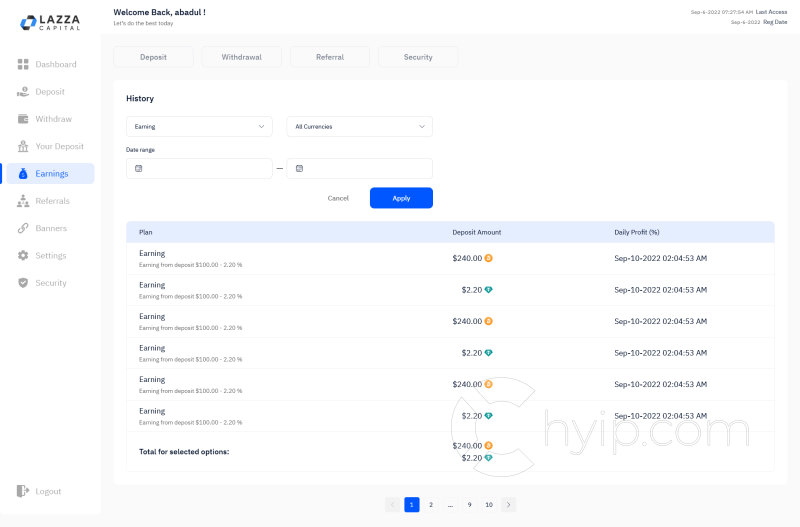Click the Deposit hand-coin sidebar icon

(23, 92)
